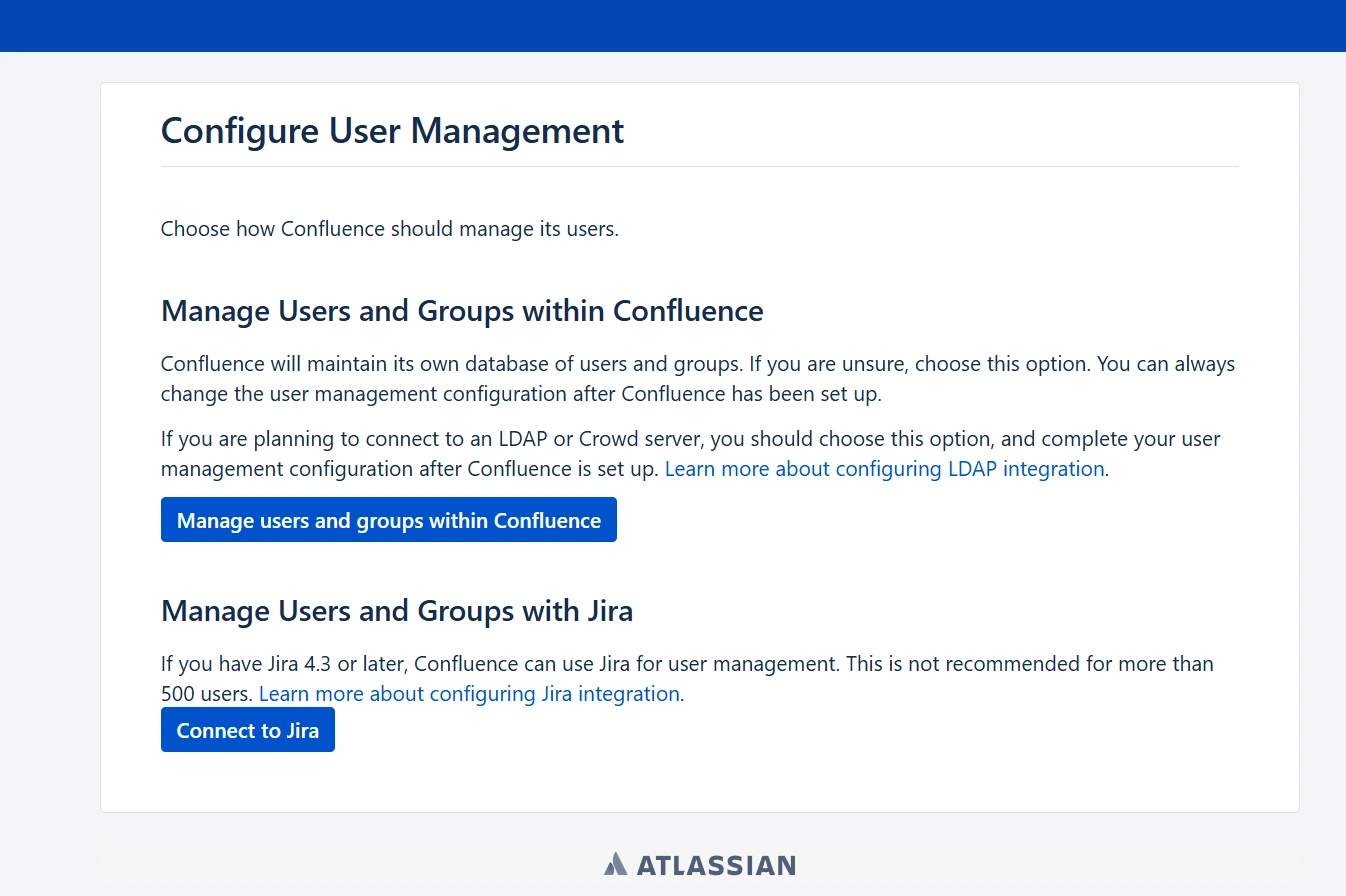Image resolution: width=1346 pixels, height=896 pixels.
Task: Open 'Learn more about configuring Jira integration' link
Action: point(469,694)
